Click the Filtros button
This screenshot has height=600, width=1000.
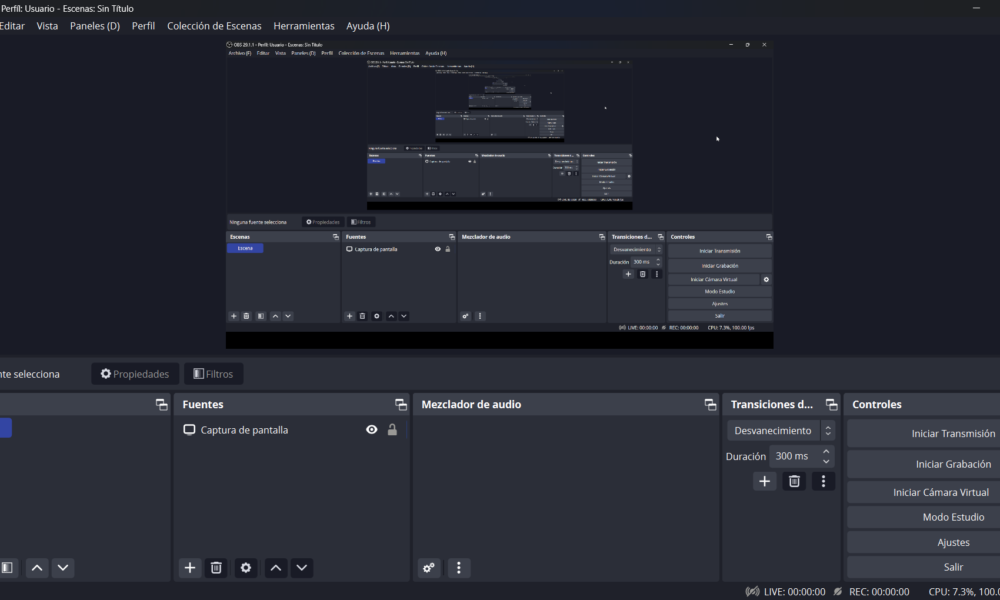click(x=214, y=374)
